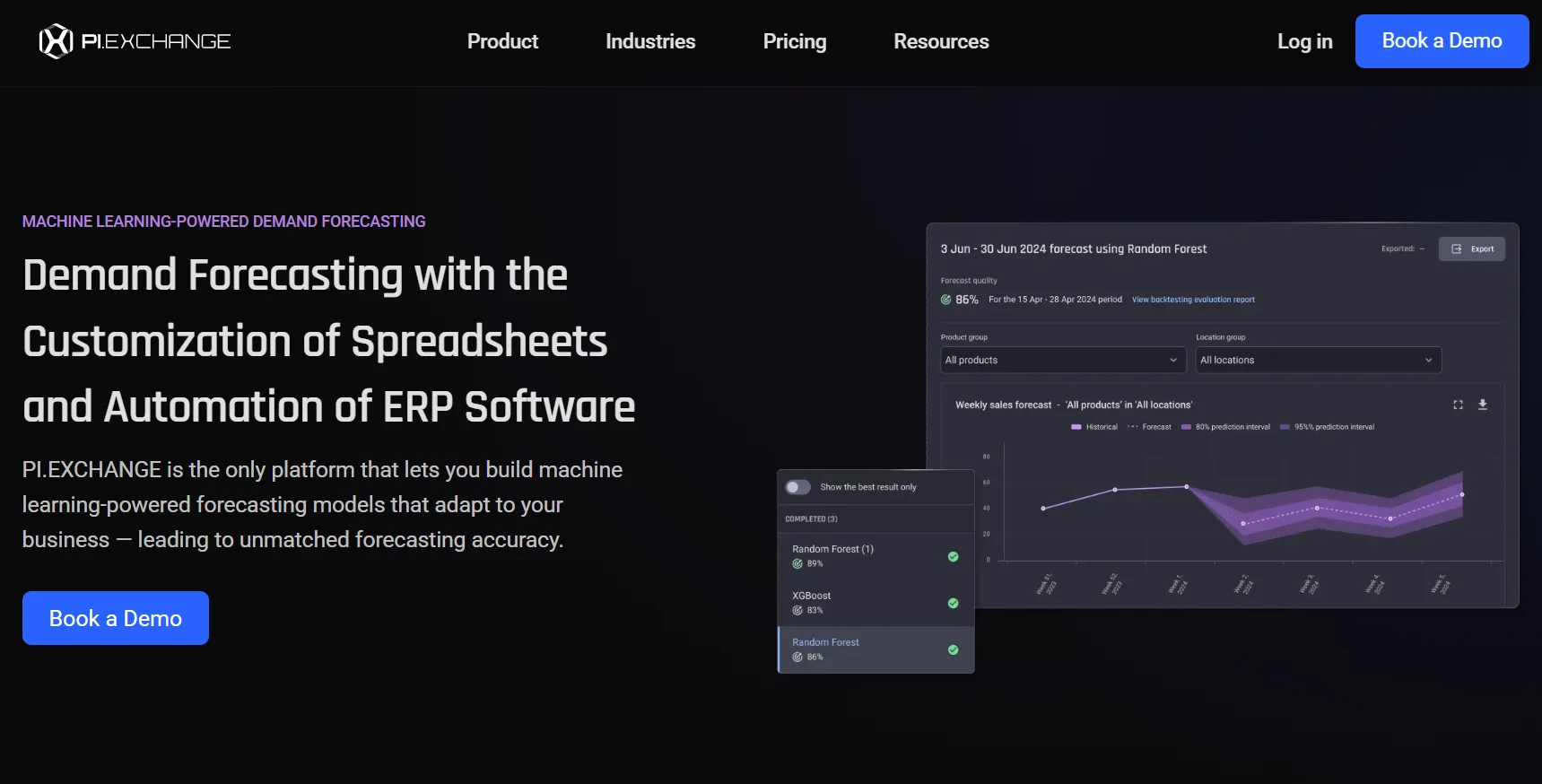Click the Historical legend color swatch
This screenshot has width=1542, height=784.
tap(1076, 427)
